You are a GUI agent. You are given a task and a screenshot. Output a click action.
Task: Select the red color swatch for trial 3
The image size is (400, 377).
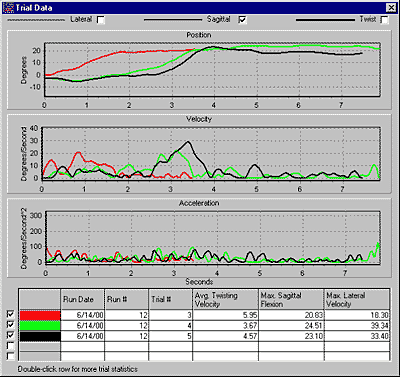coord(40,315)
